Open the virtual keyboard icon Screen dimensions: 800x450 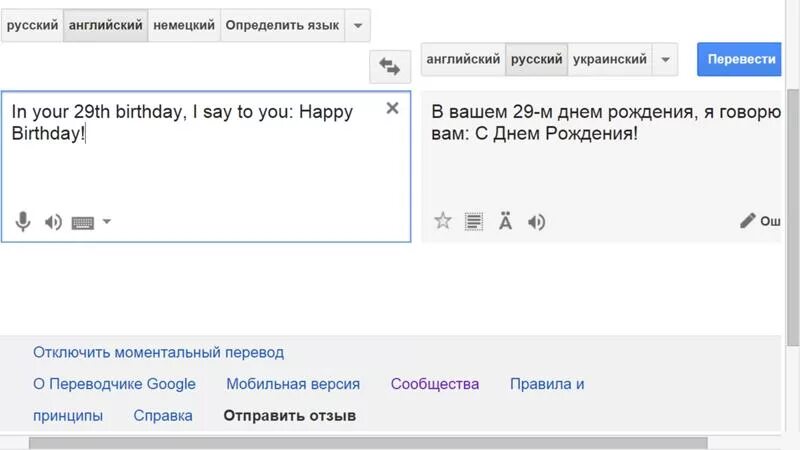[x=82, y=222]
